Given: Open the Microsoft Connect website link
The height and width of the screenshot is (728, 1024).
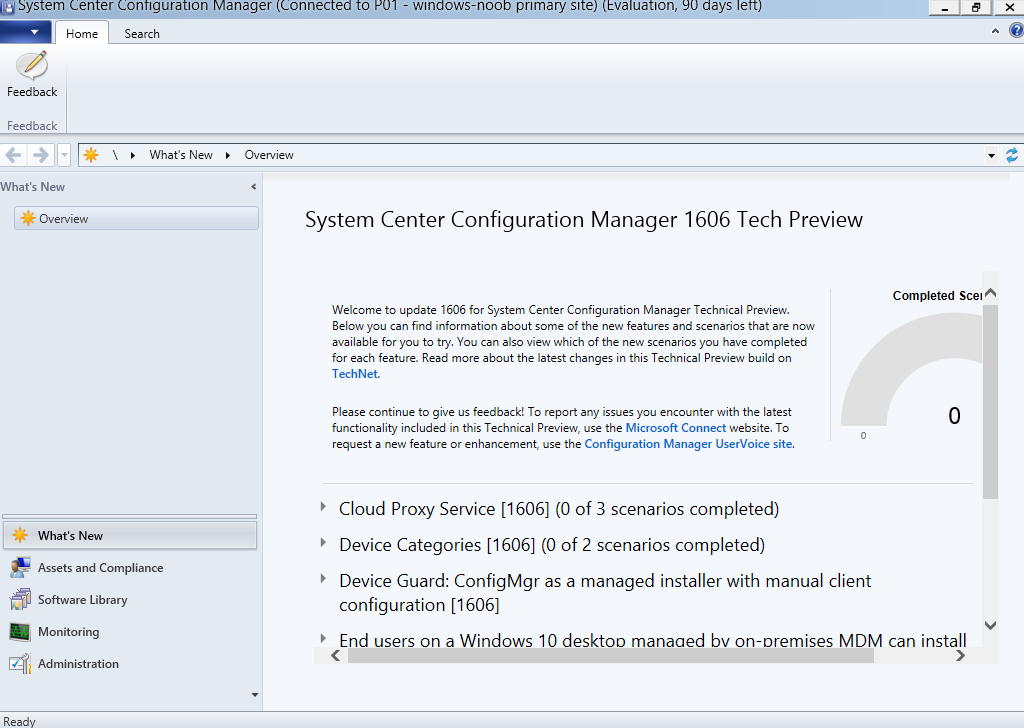Looking at the screenshot, I should pyautogui.click(x=676, y=428).
